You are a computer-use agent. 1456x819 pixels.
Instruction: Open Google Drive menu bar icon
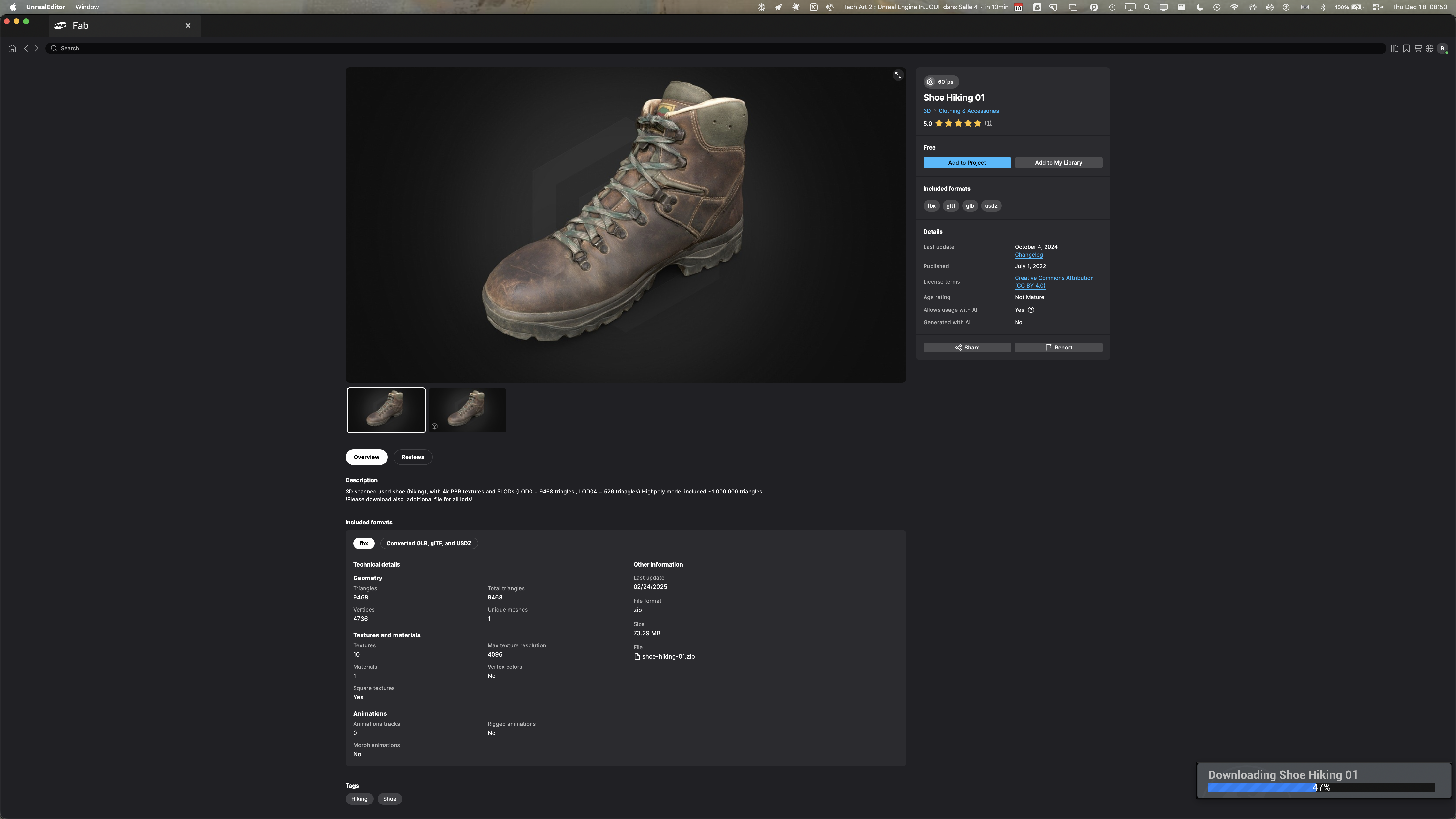coord(1037,7)
